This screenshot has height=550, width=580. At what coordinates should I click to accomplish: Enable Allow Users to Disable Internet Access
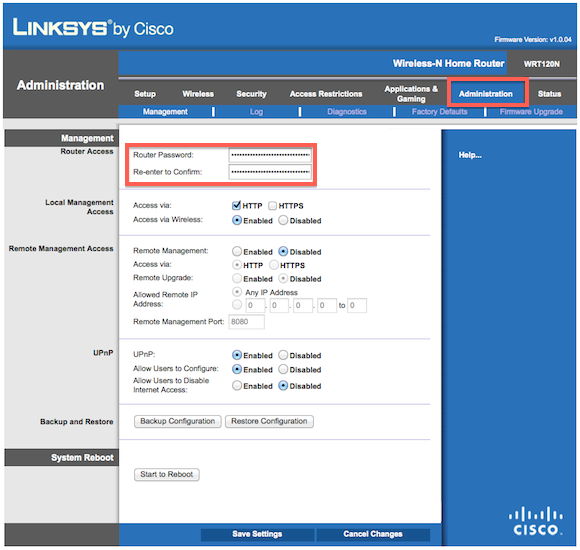point(237,386)
